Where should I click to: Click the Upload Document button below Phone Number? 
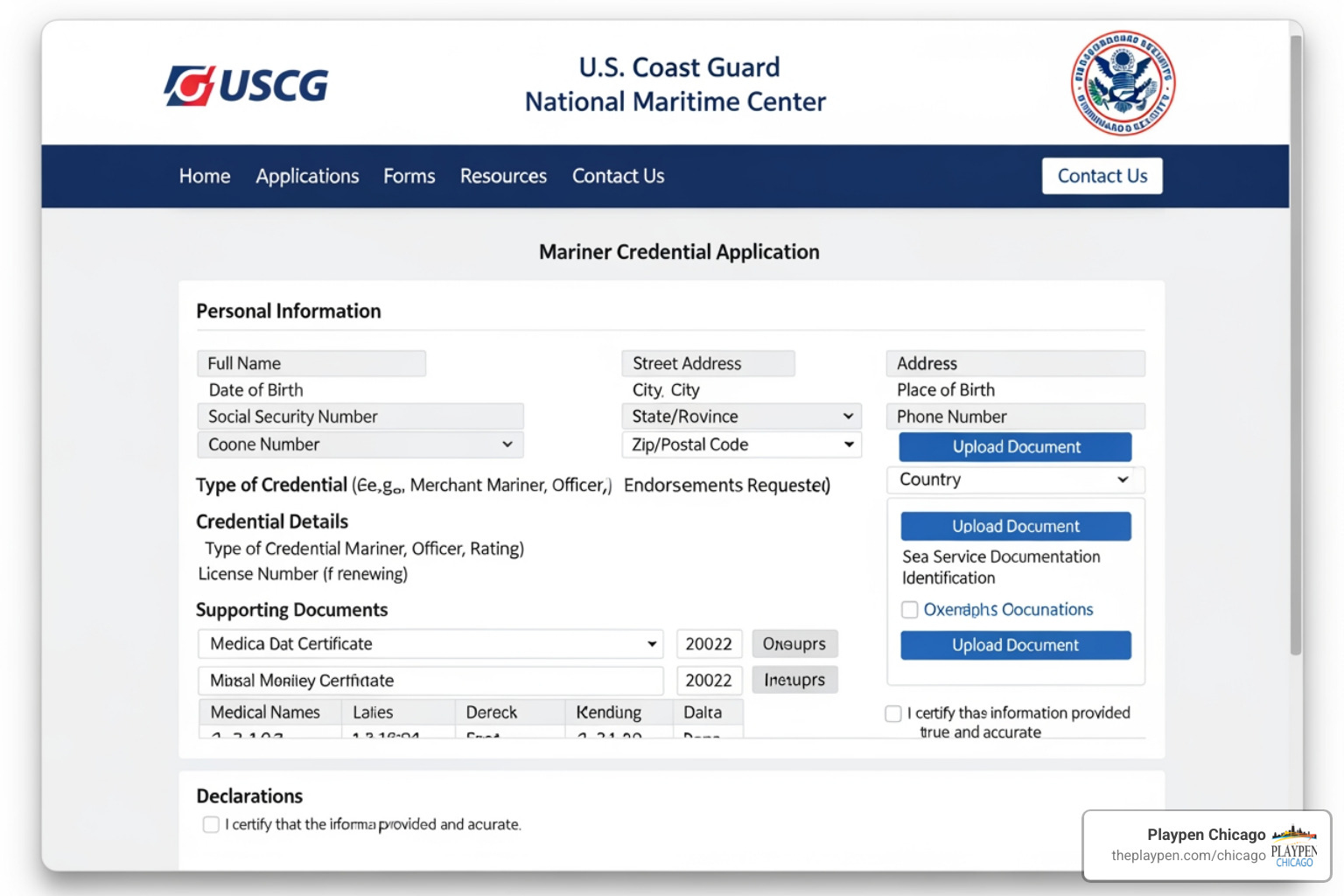pos(1015,446)
